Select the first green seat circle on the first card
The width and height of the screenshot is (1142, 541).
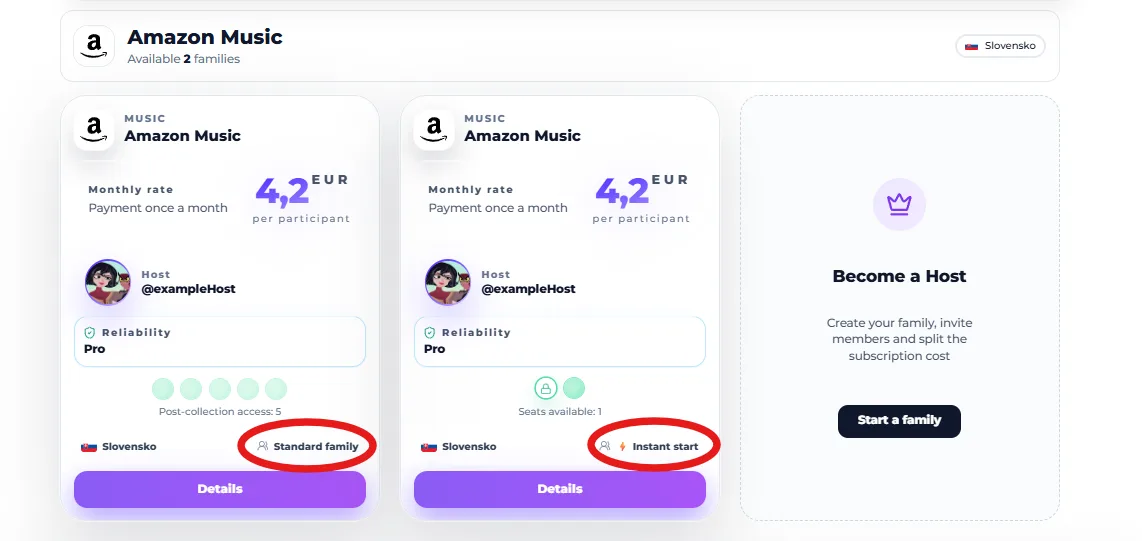[x=163, y=388]
